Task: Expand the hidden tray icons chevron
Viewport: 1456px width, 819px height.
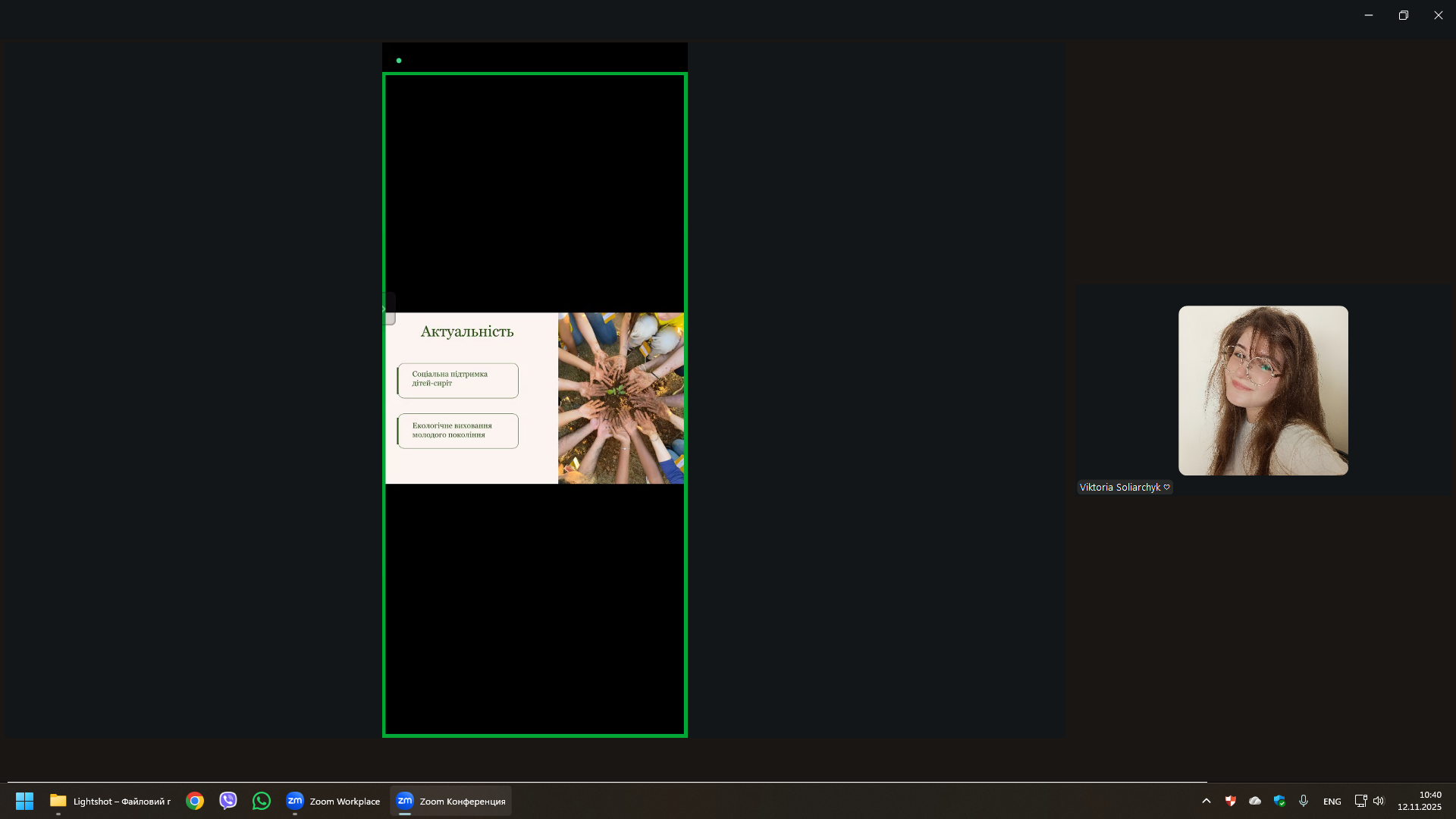Action: tap(1207, 801)
